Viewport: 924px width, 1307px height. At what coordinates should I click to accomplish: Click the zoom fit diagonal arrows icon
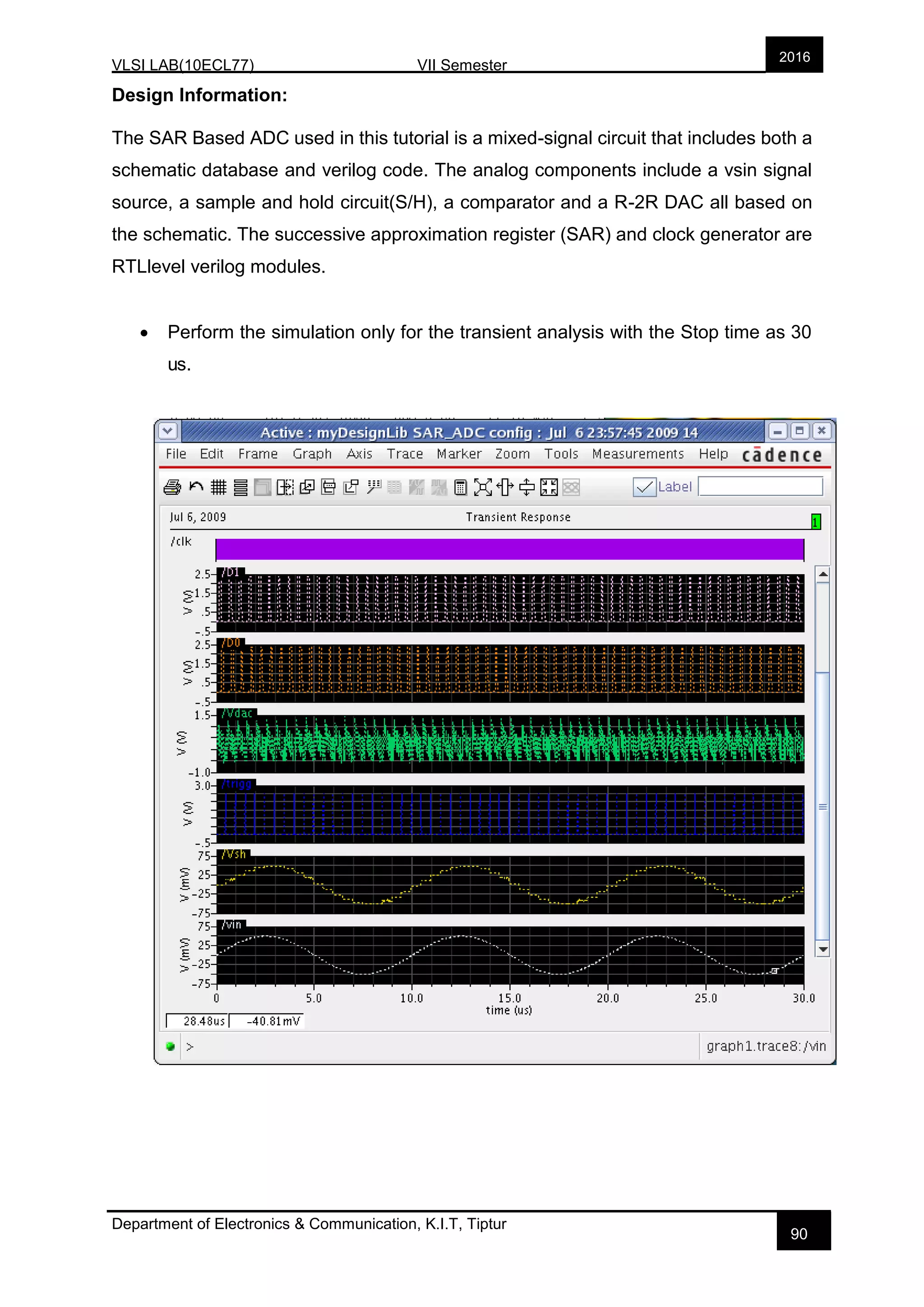(x=482, y=487)
